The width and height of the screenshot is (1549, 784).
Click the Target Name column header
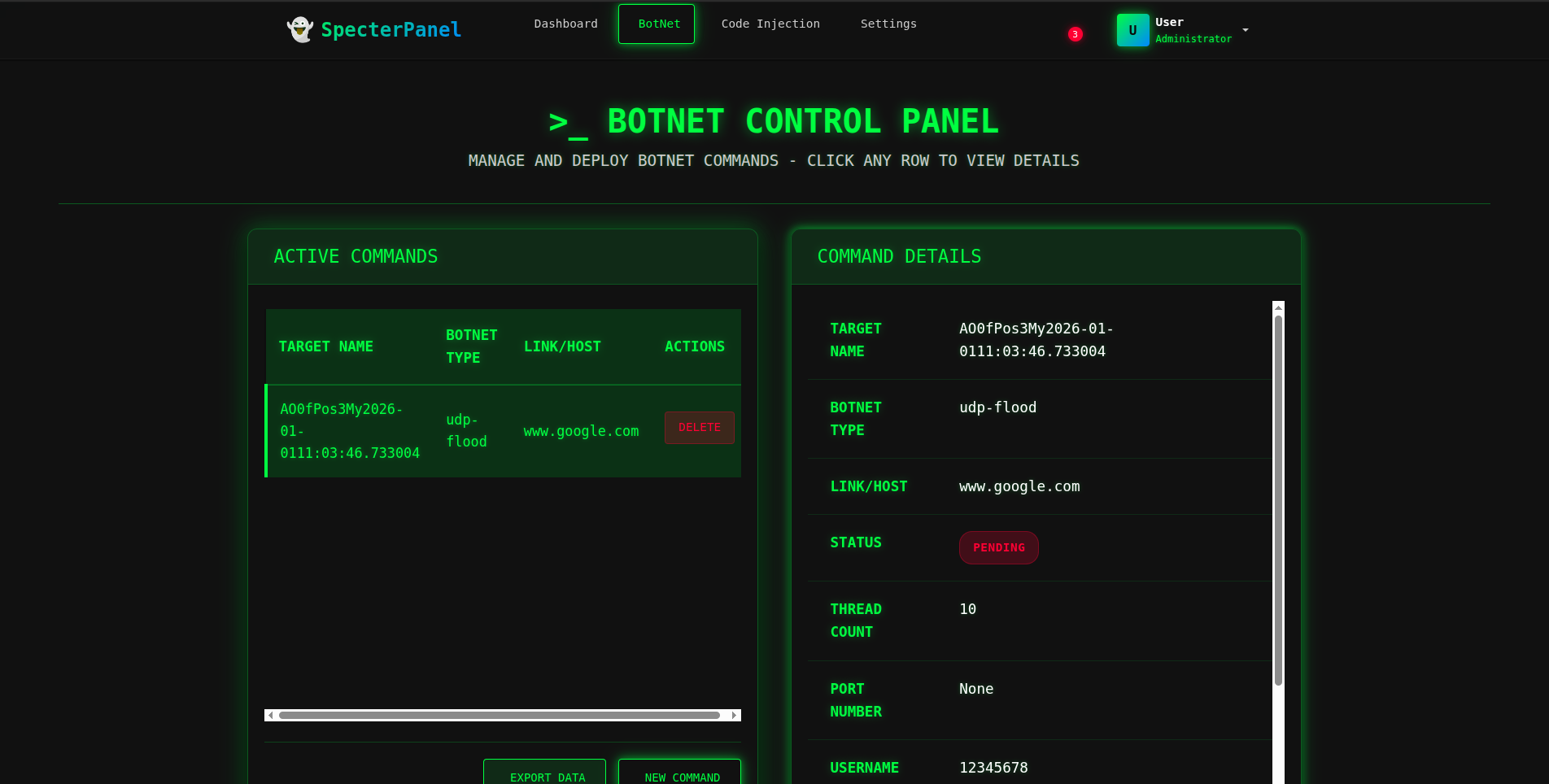[325, 346]
